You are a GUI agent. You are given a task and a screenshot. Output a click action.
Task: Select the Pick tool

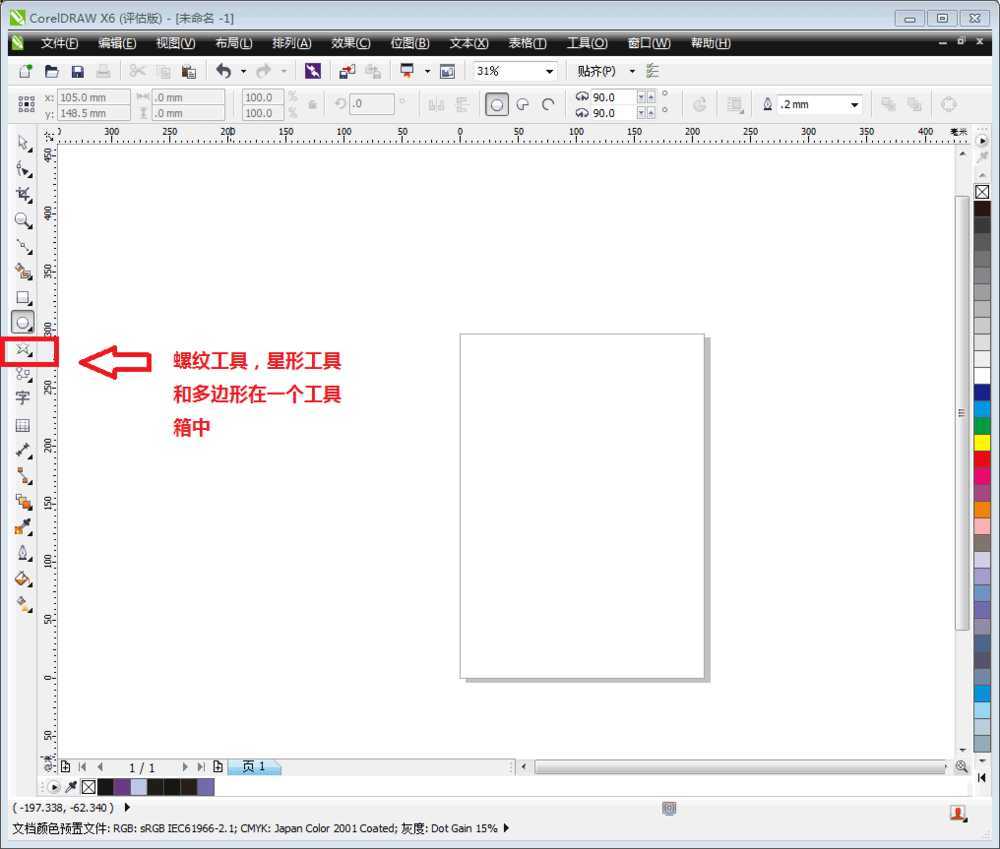point(23,143)
